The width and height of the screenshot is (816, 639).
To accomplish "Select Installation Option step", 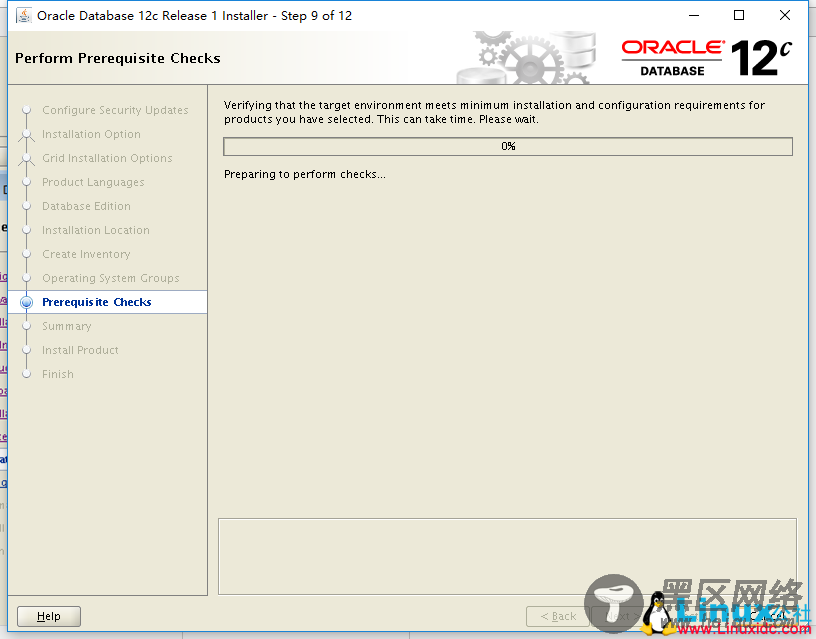I will click(91, 134).
